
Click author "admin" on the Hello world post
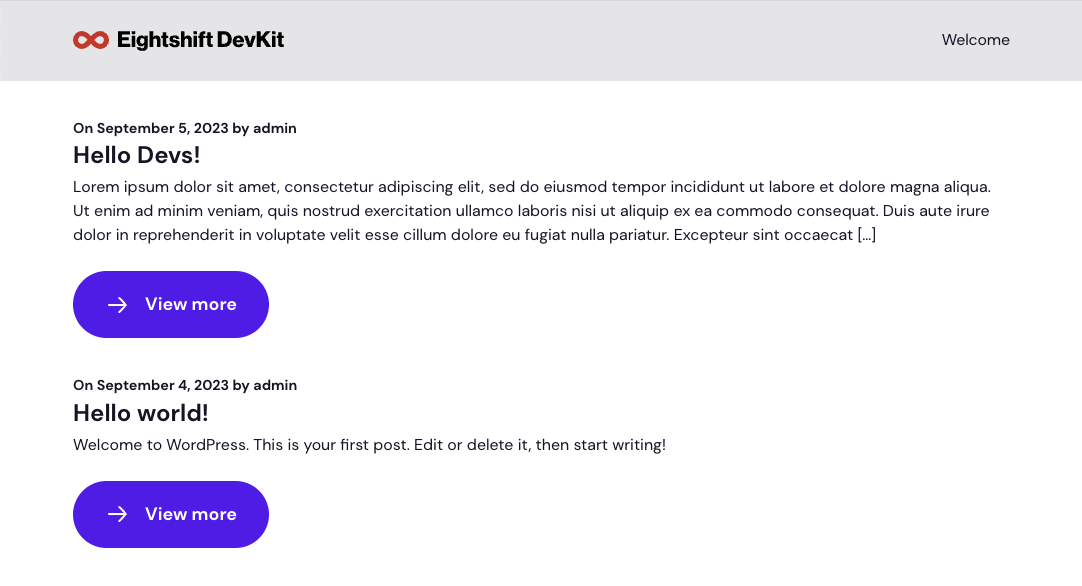(x=275, y=385)
